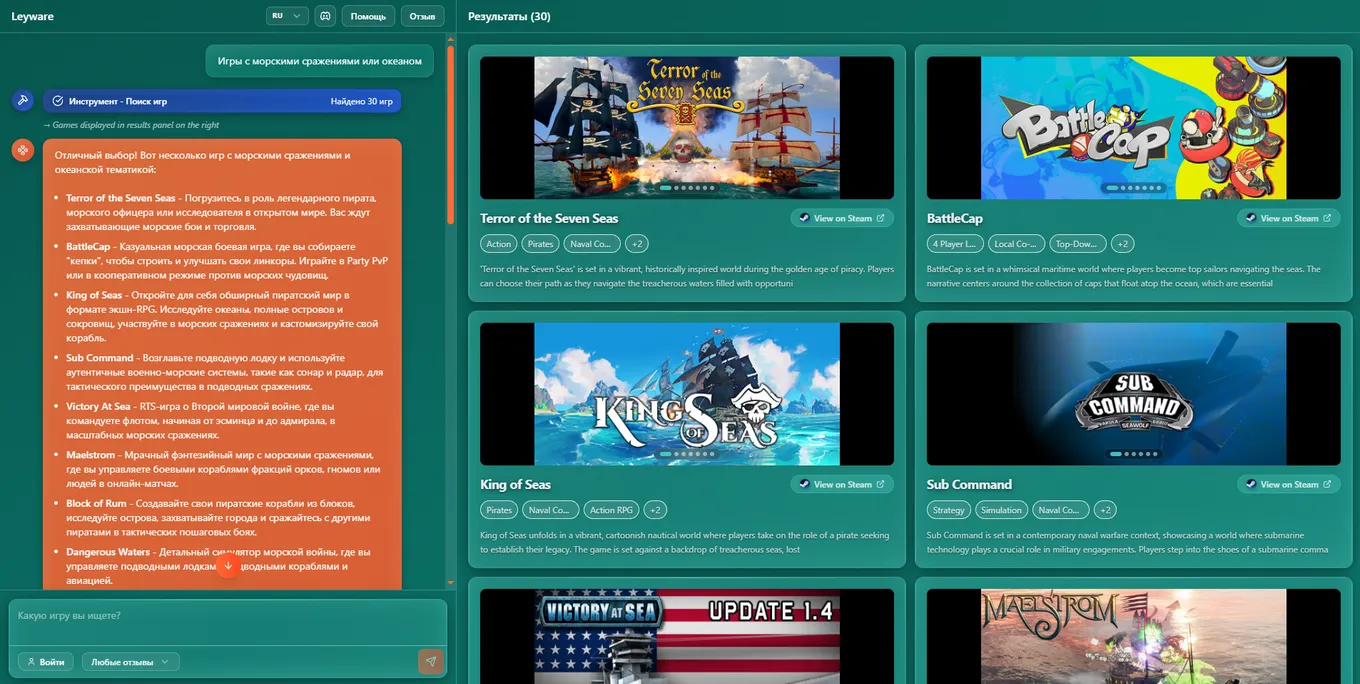Click Terror of the Seven Seas card title
This screenshot has width=1360, height=684.
click(x=549, y=218)
